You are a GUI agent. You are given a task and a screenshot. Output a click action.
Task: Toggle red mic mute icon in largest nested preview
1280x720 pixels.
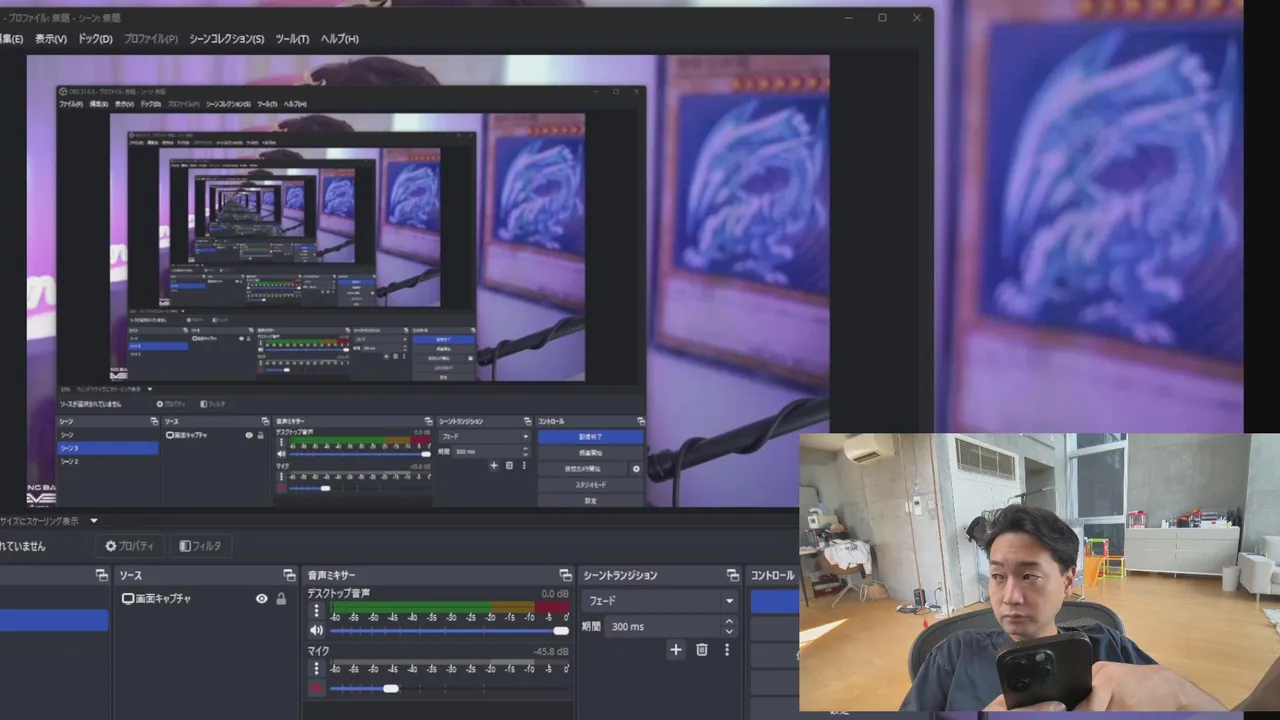(x=282, y=487)
